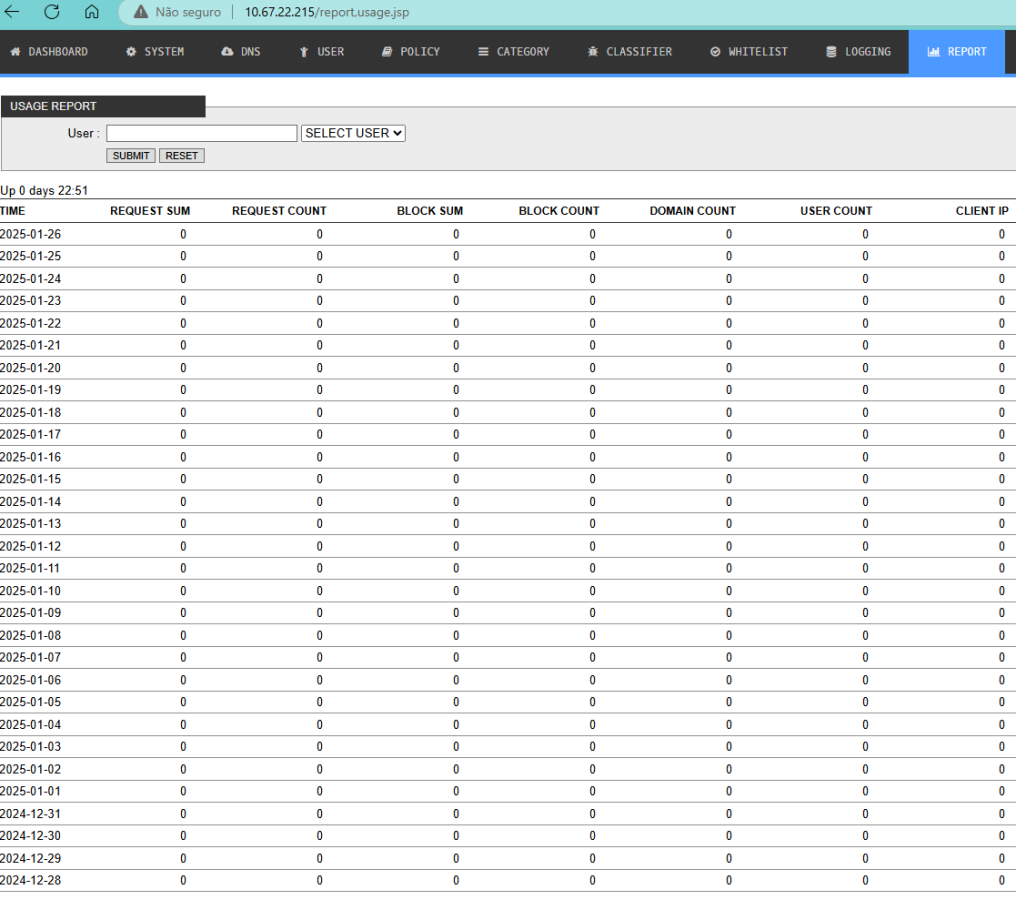Click the Classifier bug icon
The width and height of the screenshot is (1016, 900).
(x=593, y=52)
